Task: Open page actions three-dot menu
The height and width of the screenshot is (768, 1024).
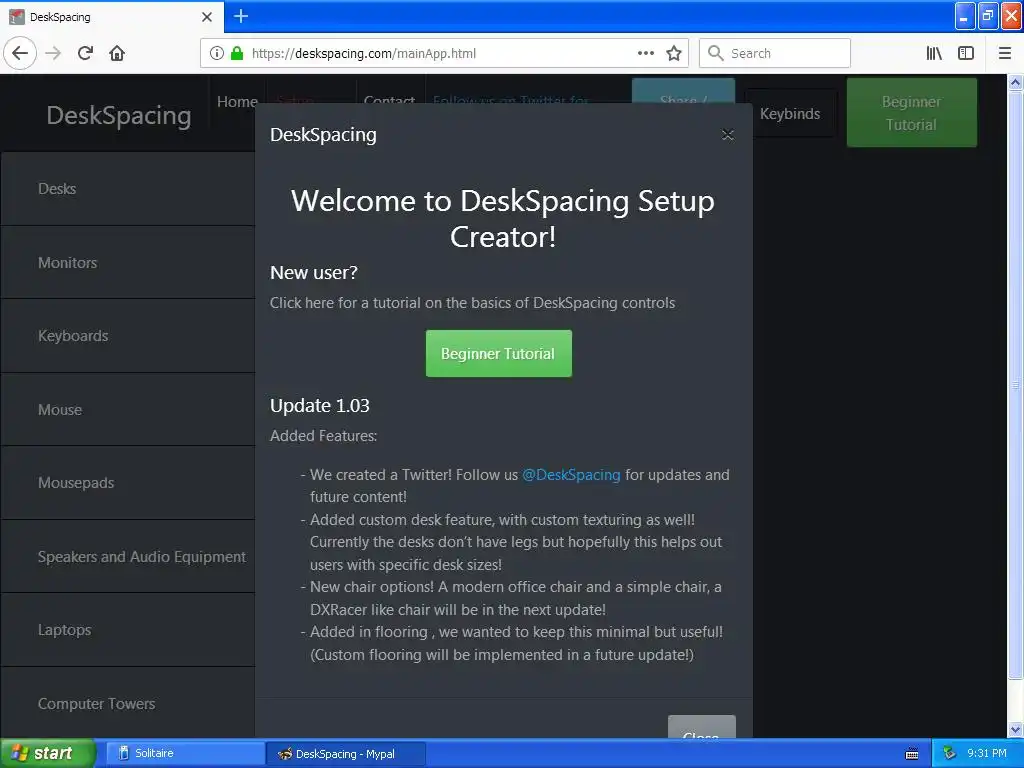Action: point(646,53)
